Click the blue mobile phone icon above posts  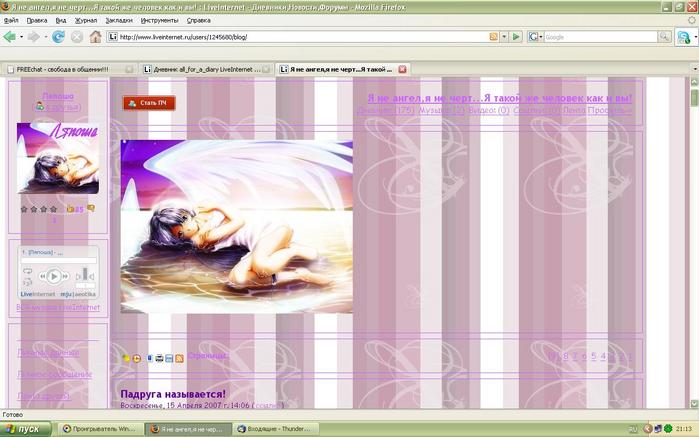tap(150, 358)
